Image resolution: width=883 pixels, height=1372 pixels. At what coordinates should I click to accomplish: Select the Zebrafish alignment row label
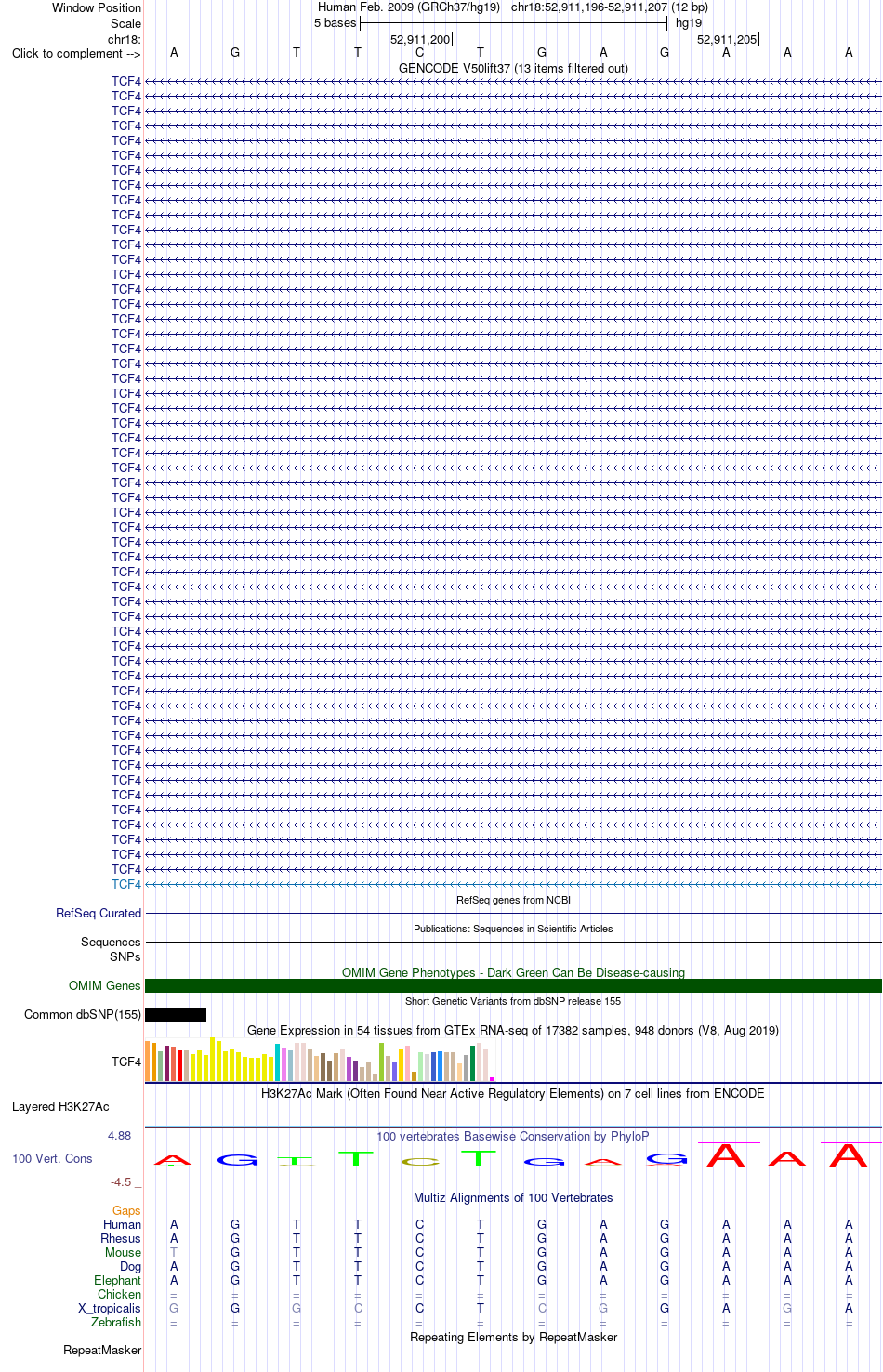[116, 1322]
